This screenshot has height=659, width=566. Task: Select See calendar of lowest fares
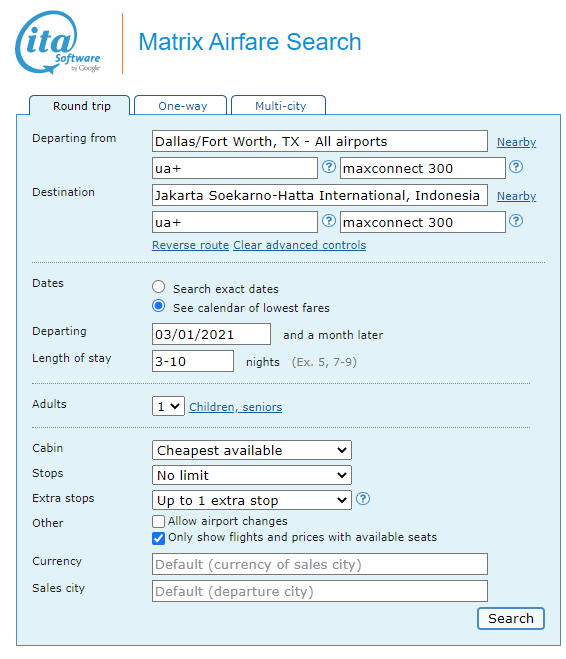coord(158,306)
